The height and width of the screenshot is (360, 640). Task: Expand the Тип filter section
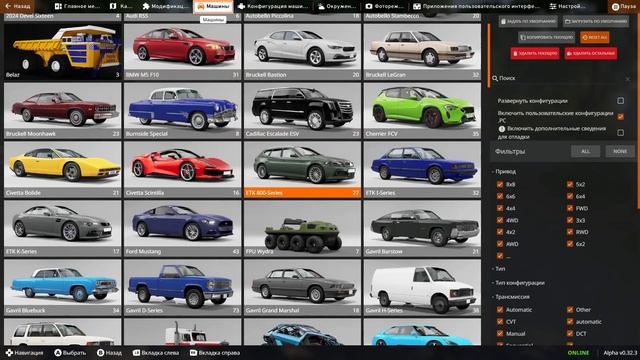499,269
